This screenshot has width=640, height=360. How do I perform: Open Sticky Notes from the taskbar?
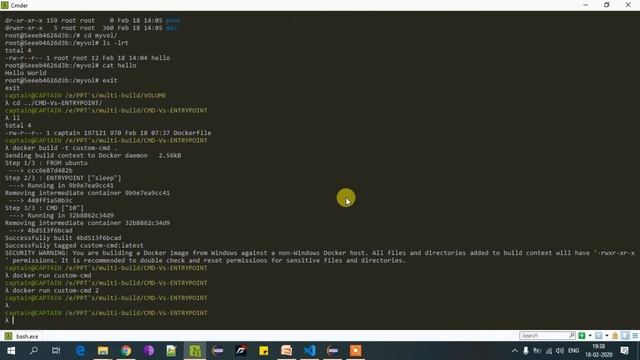pyautogui.click(x=264, y=351)
